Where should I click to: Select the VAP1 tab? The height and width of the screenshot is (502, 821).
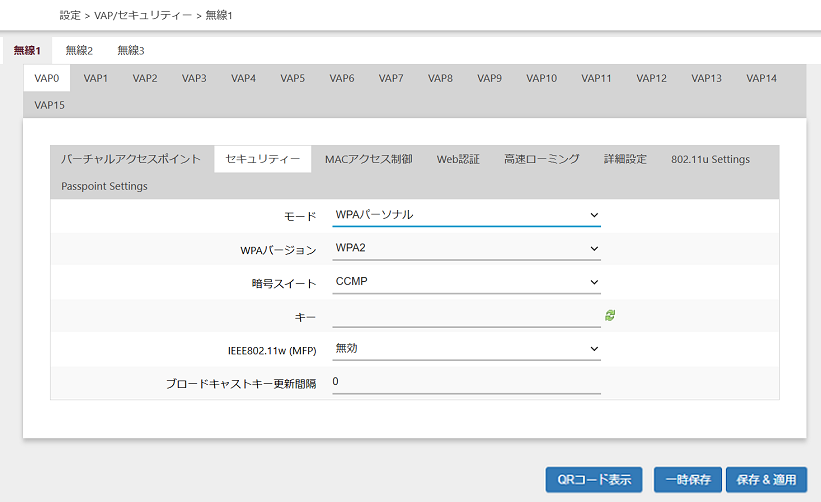pyautogui.click(x=96, y=78)
